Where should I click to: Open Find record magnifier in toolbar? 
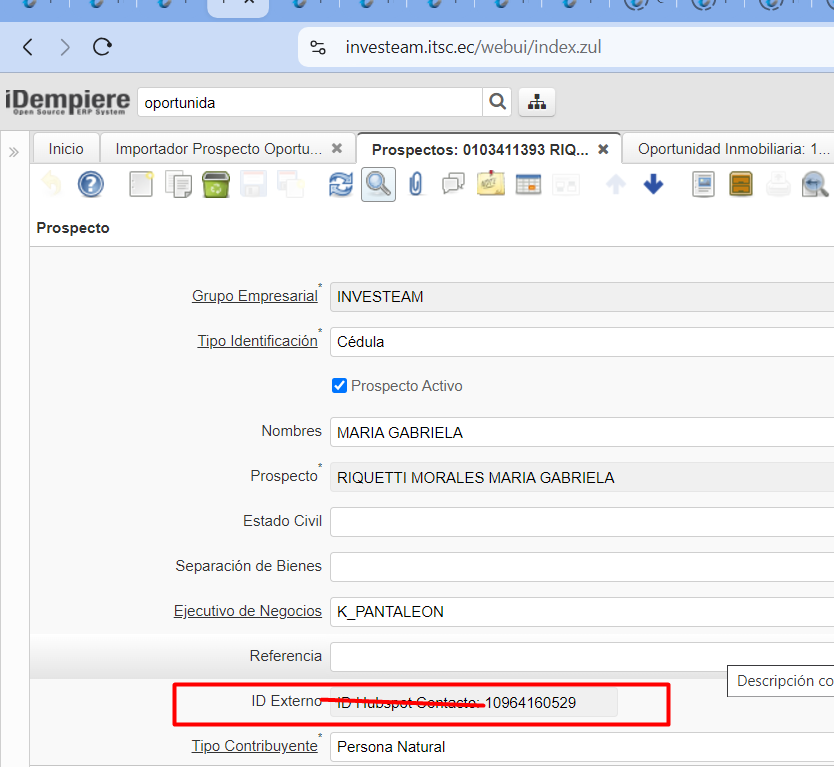[x=378, y=184]
